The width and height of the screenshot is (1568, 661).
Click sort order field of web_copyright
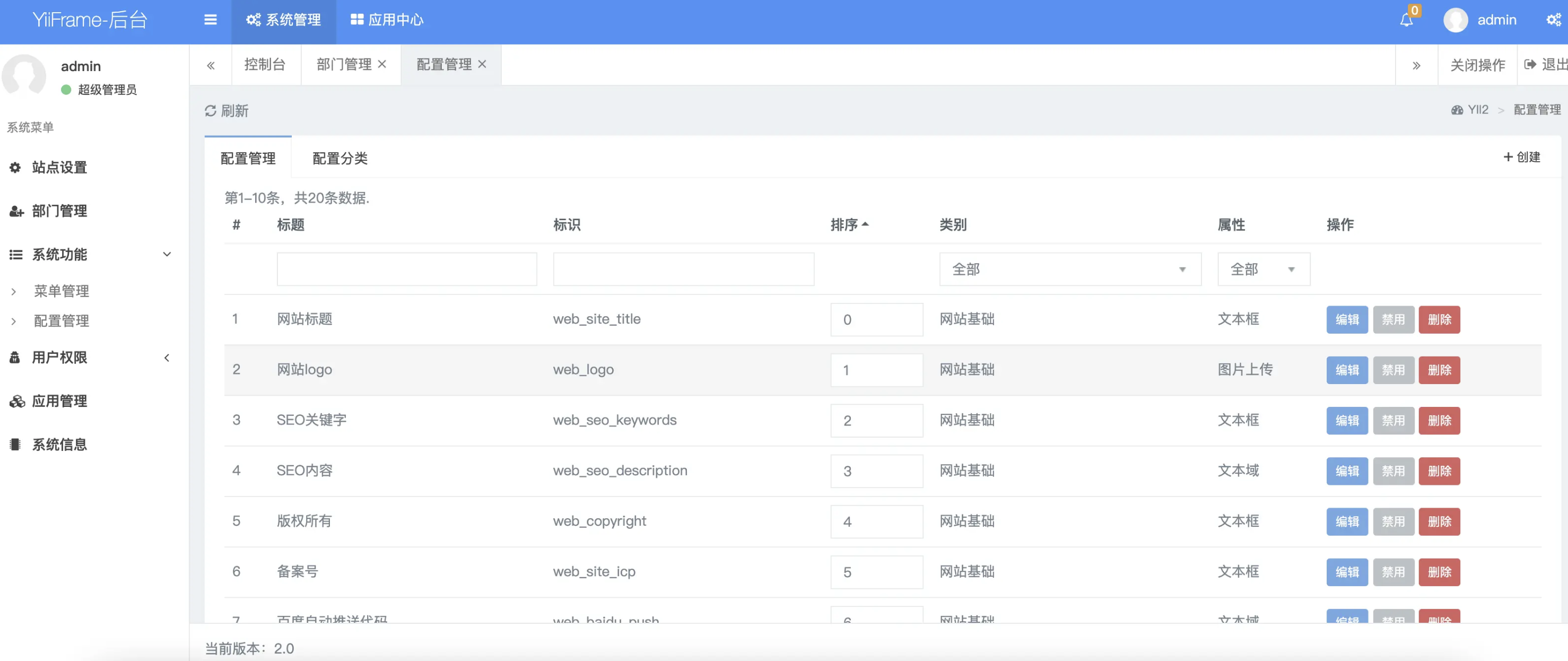point(876,521)
